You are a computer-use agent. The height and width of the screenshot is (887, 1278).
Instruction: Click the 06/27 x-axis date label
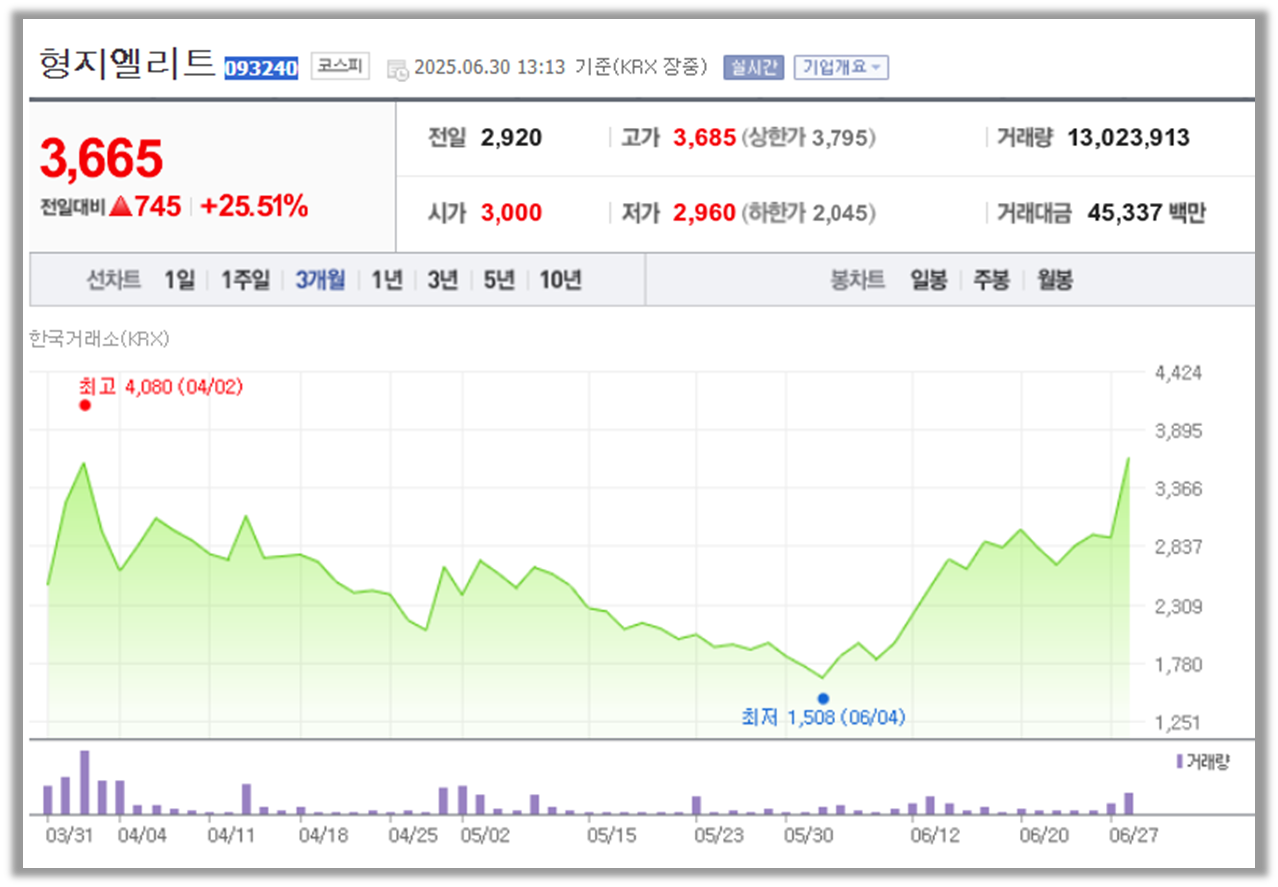click(x=1134, y=836)
